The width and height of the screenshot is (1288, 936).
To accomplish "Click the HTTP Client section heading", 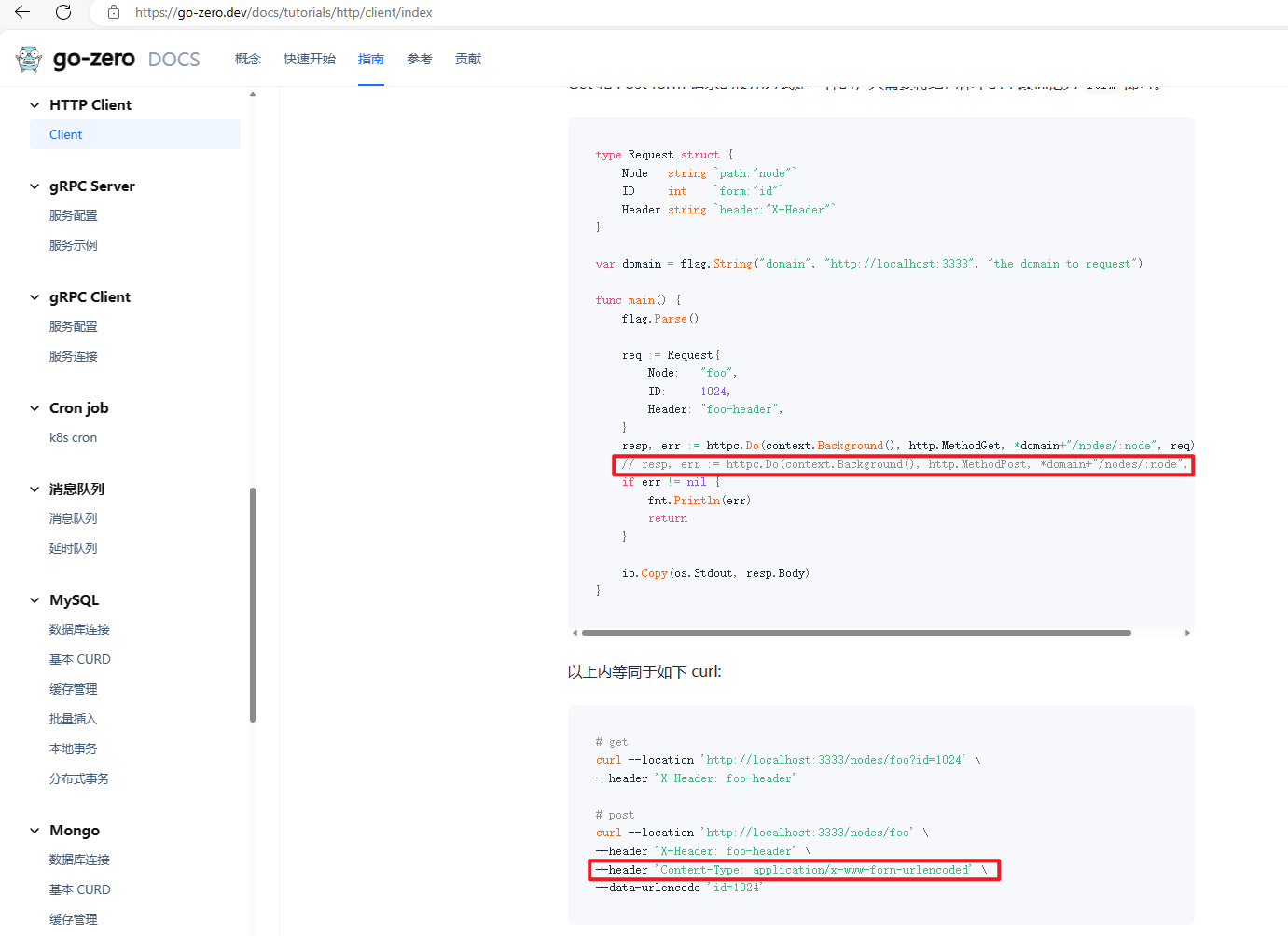I will click(90, 105).
